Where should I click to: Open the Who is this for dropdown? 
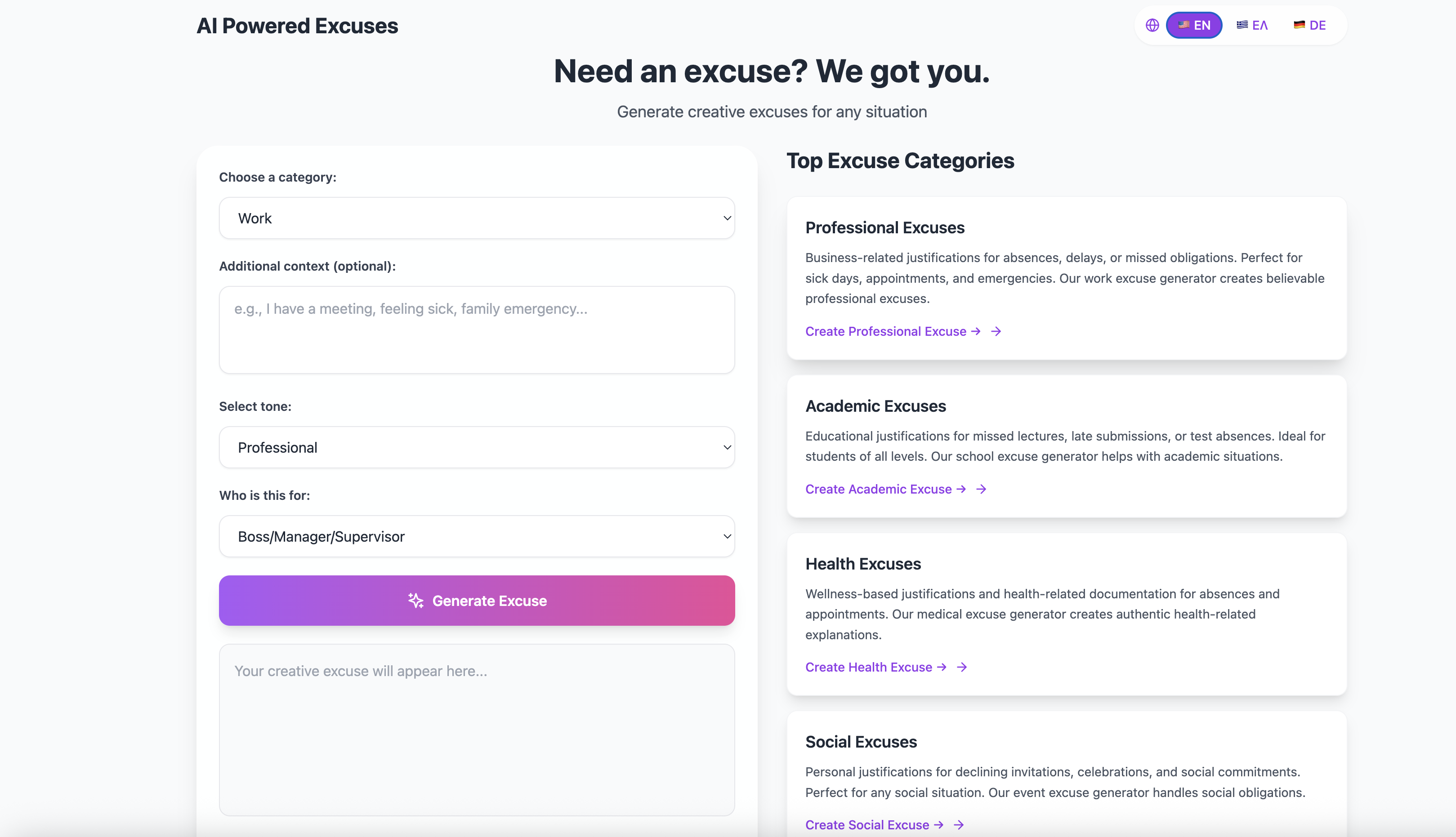[x=477, y=536]
